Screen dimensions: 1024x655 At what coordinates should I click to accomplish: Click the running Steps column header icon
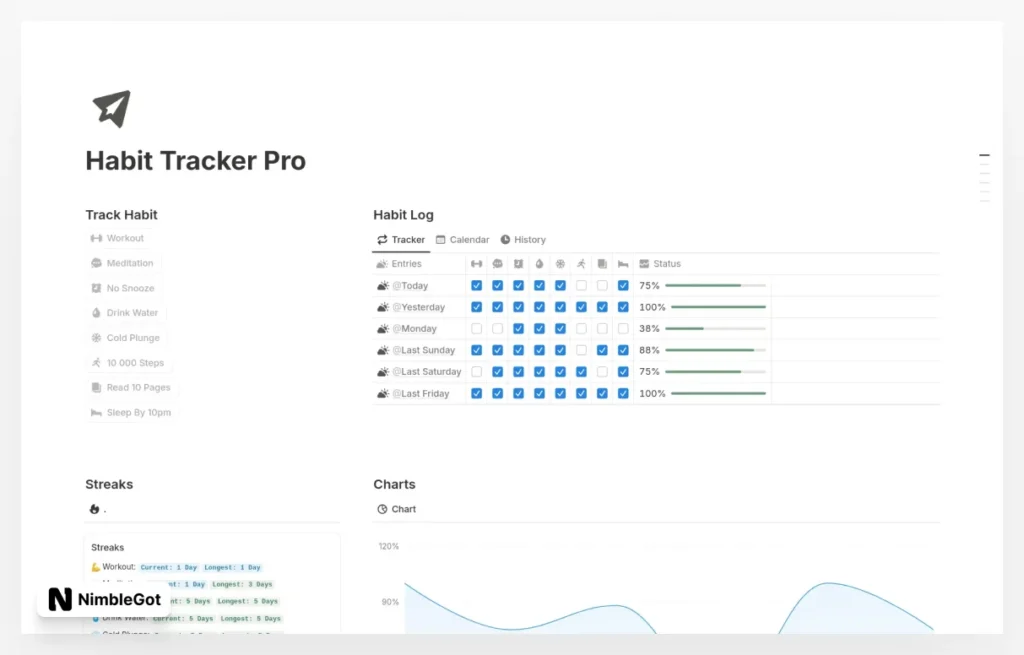581,264
